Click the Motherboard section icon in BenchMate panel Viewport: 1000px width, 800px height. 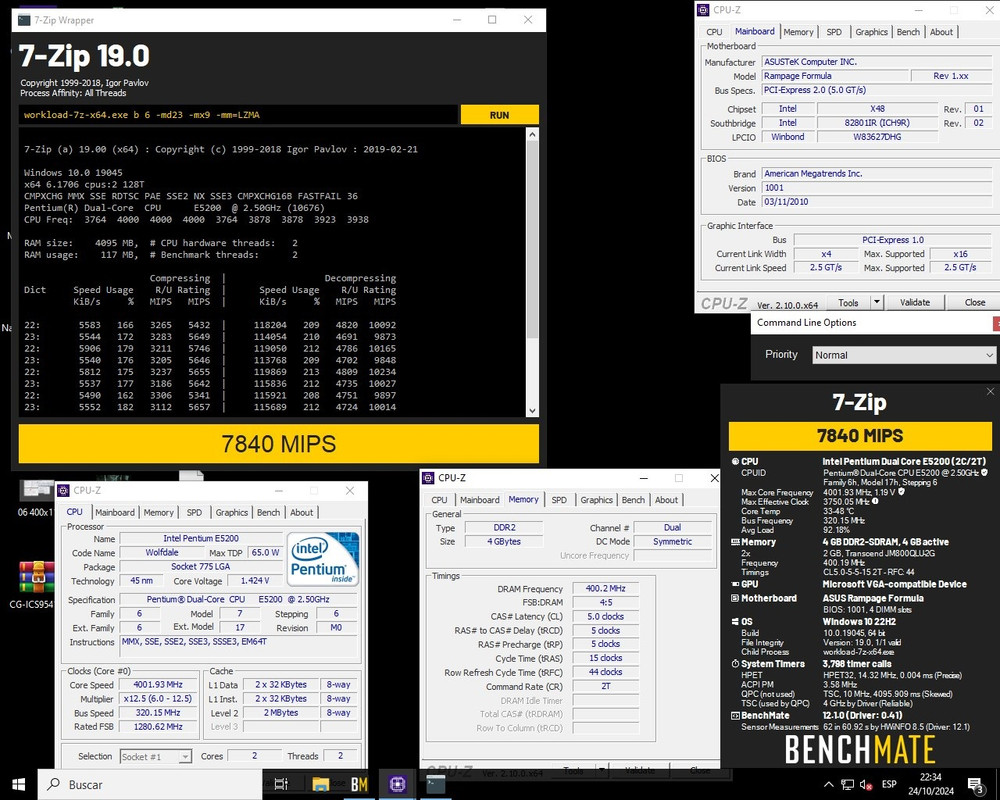735,598
